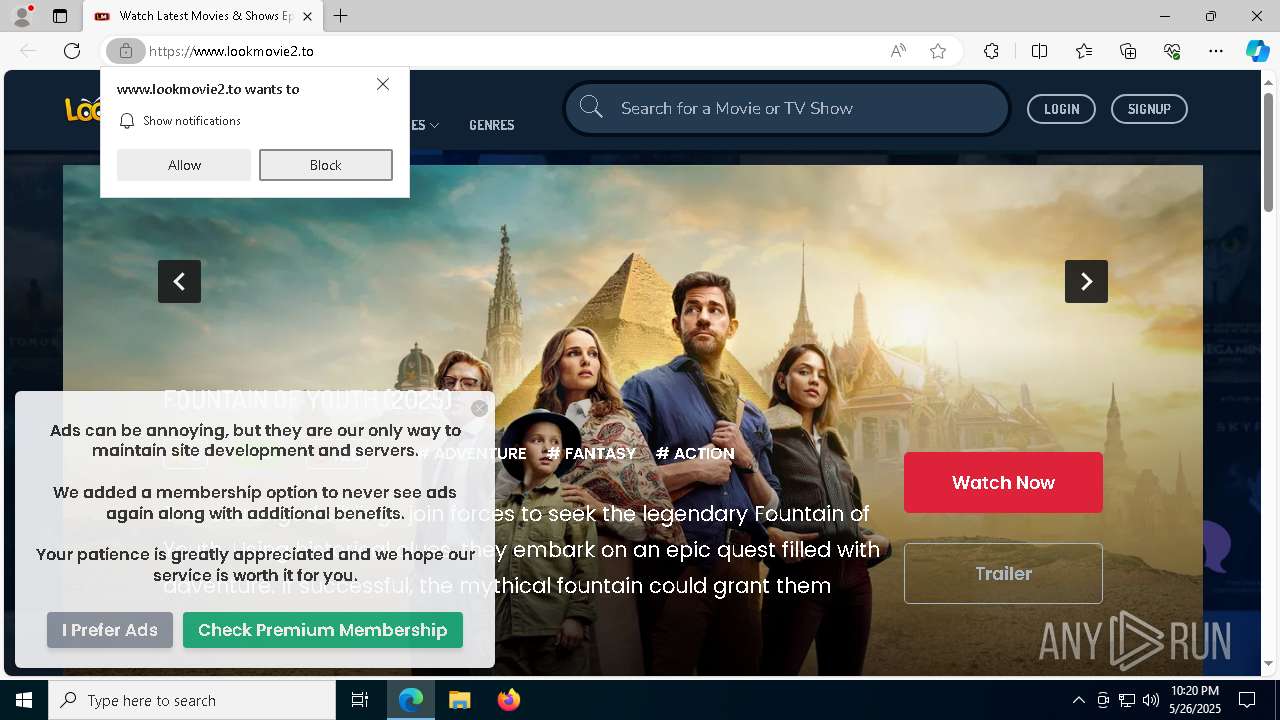1280x720 pixels.
Task: Open the GENRES menu
Action: point(492,125)
